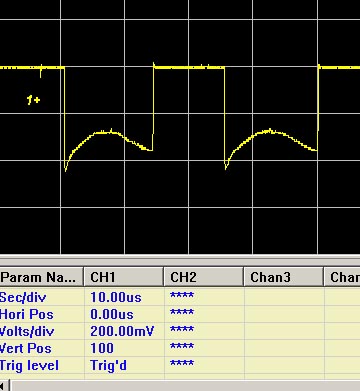Click the 200.00mV Volts/div value
Screen dimensions: 360x391
pos(122,331)
